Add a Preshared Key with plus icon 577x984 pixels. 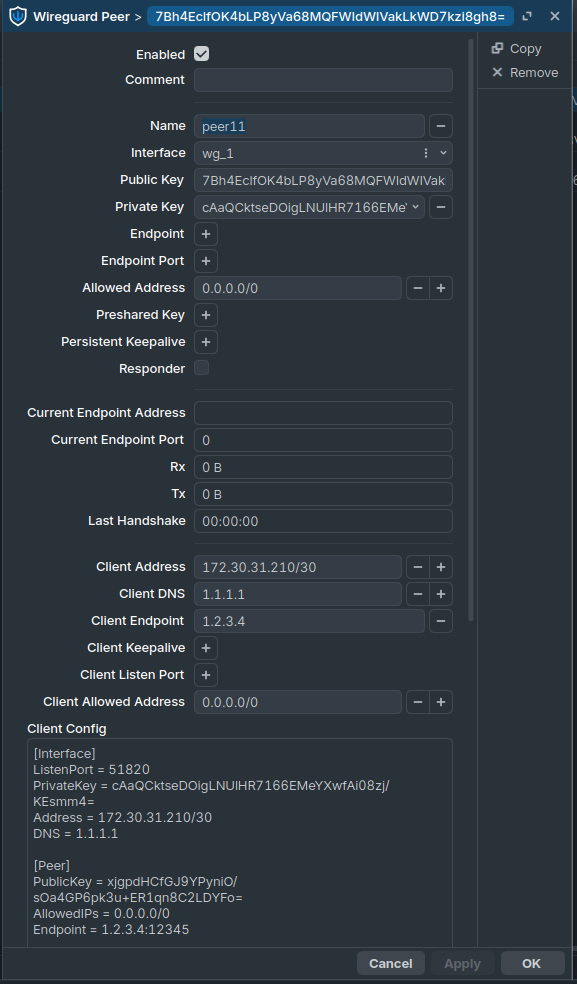[205, 315]
